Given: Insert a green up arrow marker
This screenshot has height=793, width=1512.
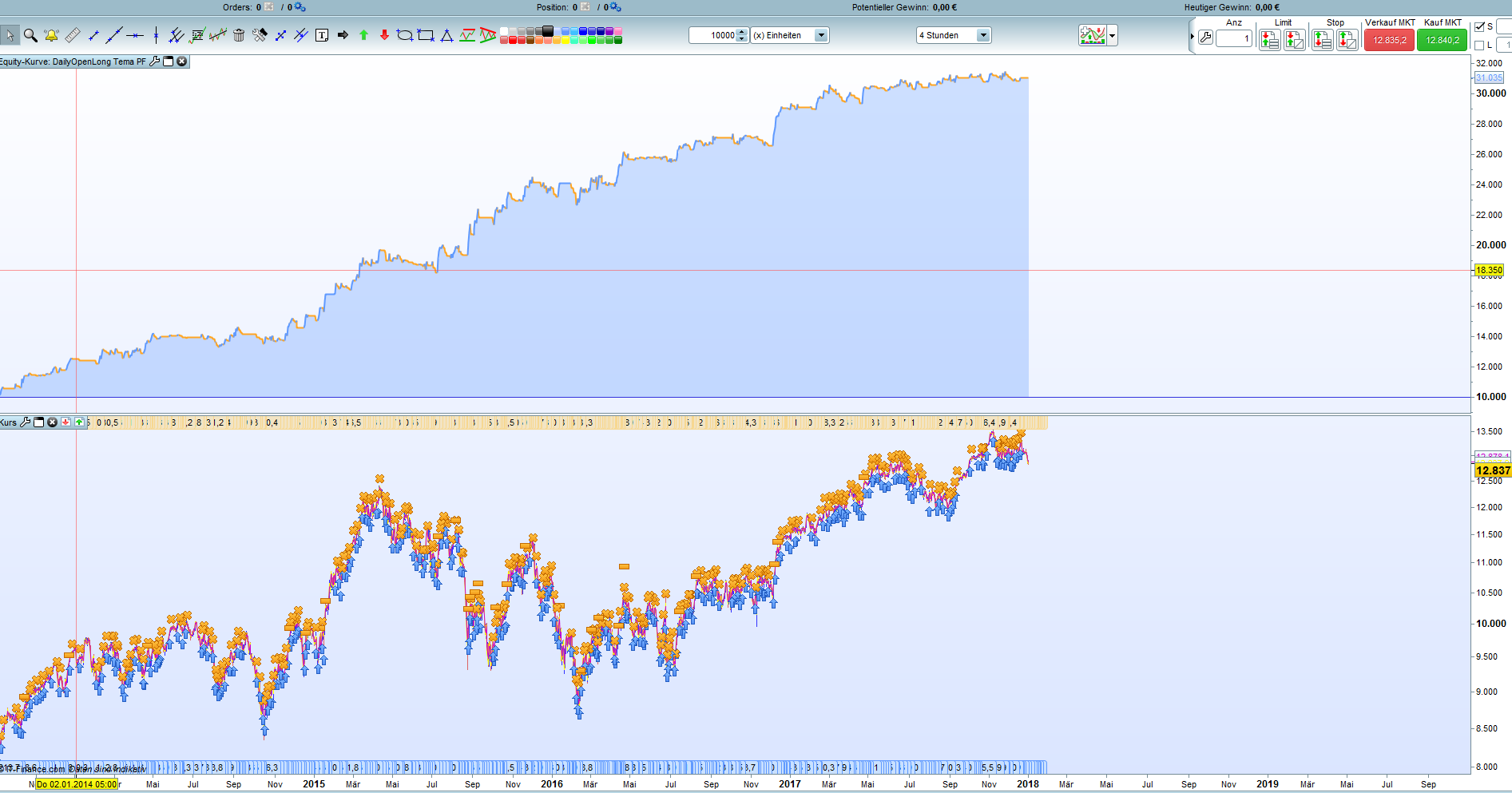Looking at the screenshot, I should [363, 35].
